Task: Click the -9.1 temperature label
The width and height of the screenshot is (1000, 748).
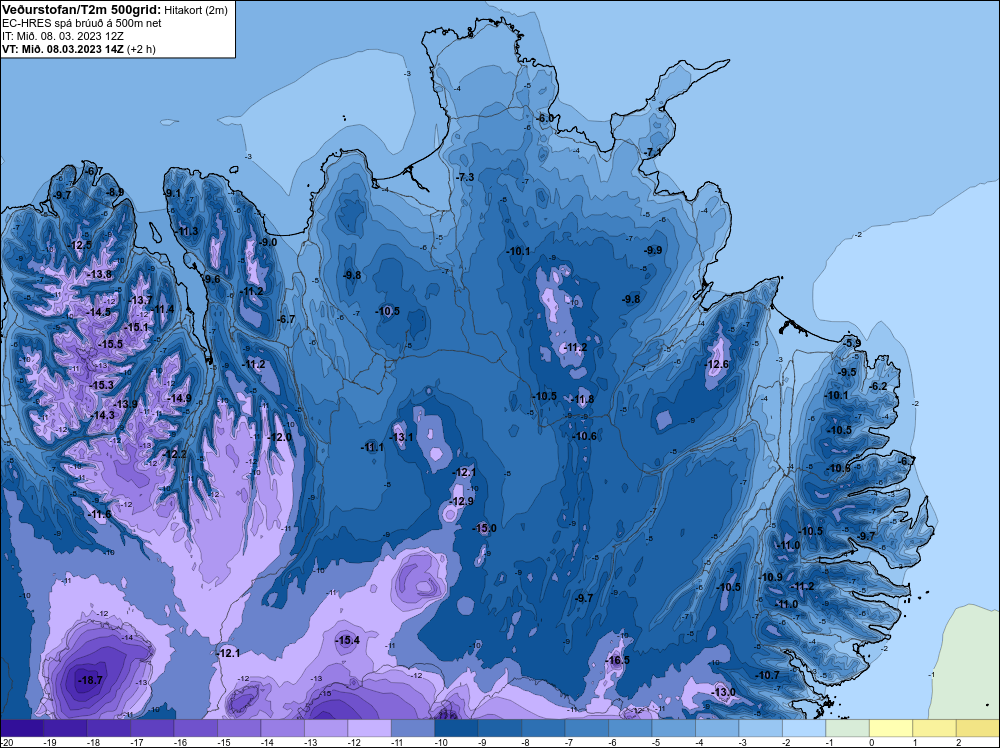Action: pos(172,193)
